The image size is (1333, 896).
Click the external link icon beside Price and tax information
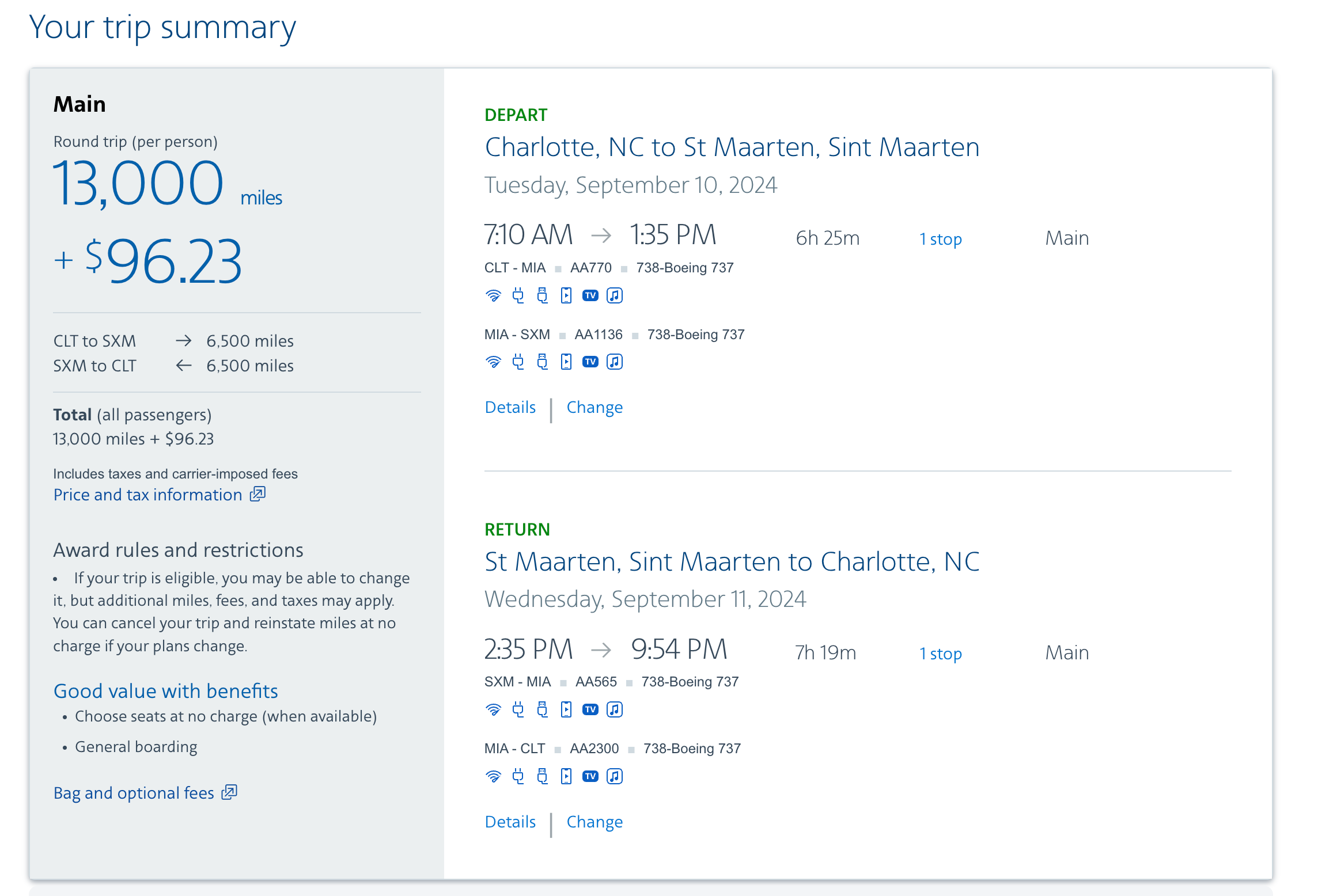[x=257, y=494]
